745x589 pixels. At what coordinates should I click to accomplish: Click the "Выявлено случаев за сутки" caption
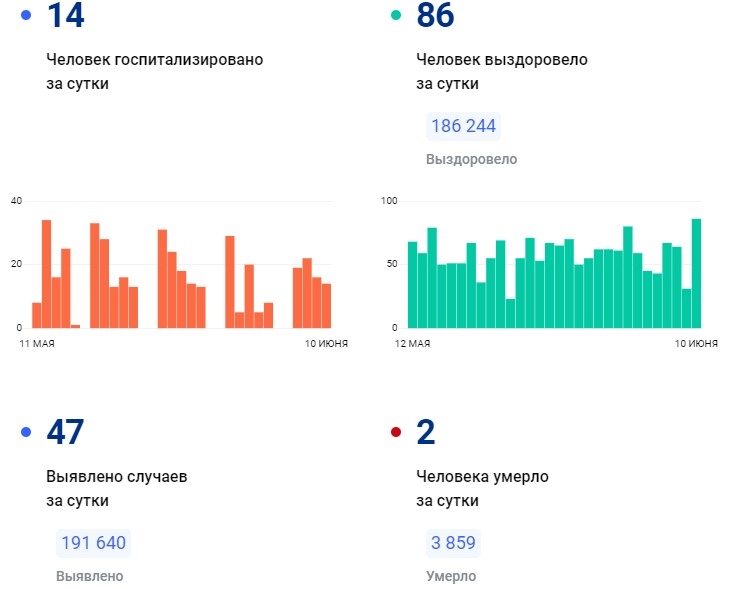coord(116,488)
